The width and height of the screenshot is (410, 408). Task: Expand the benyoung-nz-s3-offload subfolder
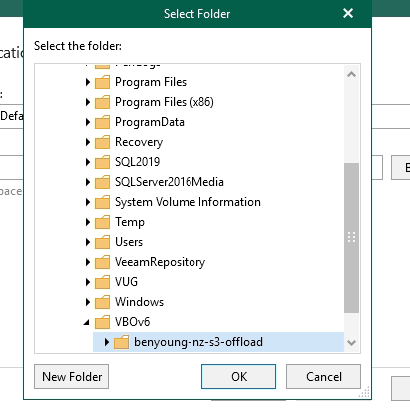[107, 342]
